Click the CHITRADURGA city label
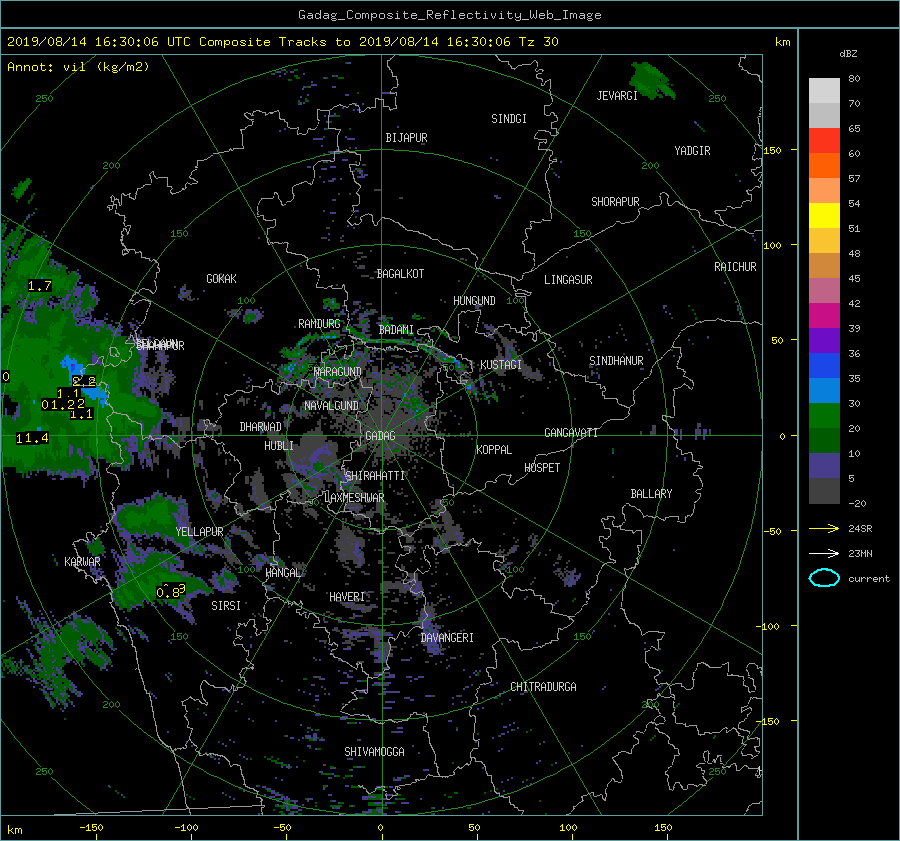 [x=543, y=687]
